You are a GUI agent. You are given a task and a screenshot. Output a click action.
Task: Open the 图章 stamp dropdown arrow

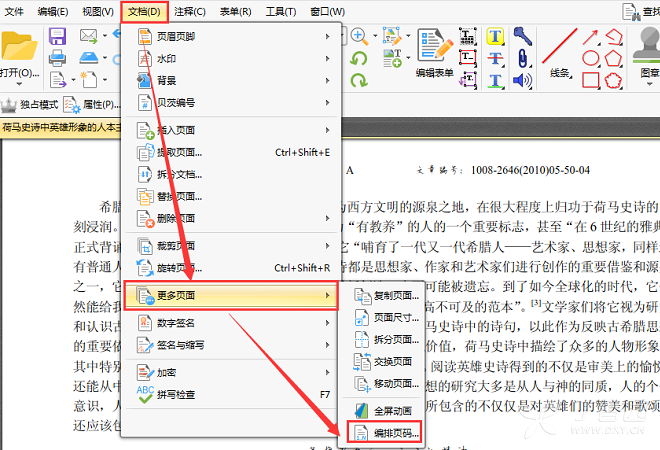pos(649,83)
